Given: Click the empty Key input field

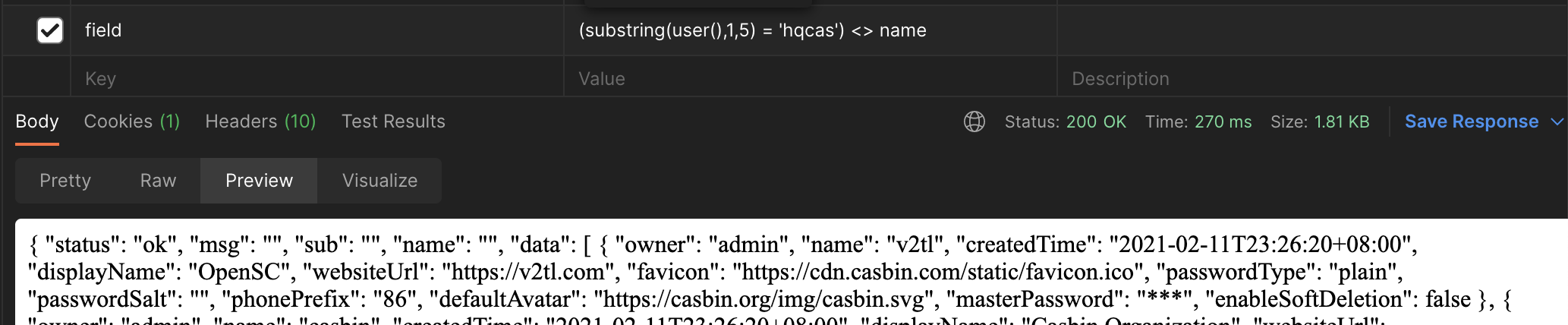Looking at the screenshot, I should (x=317, y=78).
